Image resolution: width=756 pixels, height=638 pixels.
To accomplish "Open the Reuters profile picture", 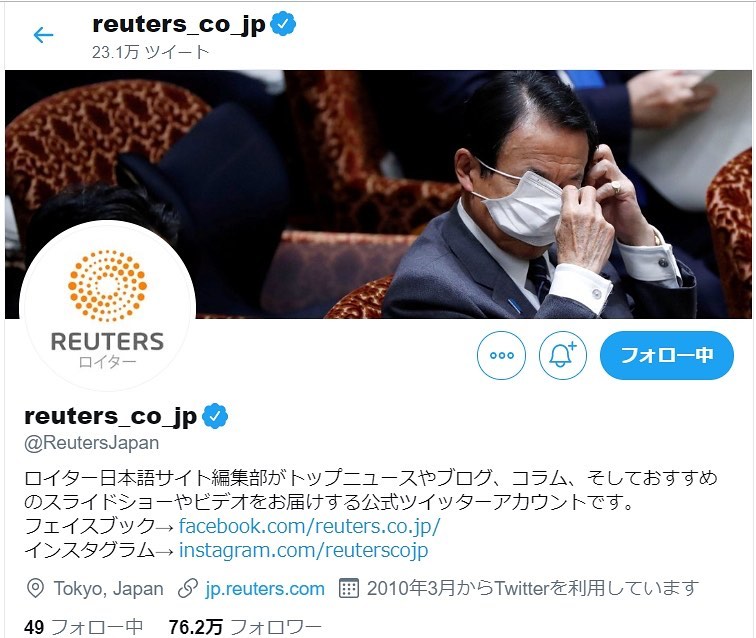I will pyautogui.click(x=108, y=306).
